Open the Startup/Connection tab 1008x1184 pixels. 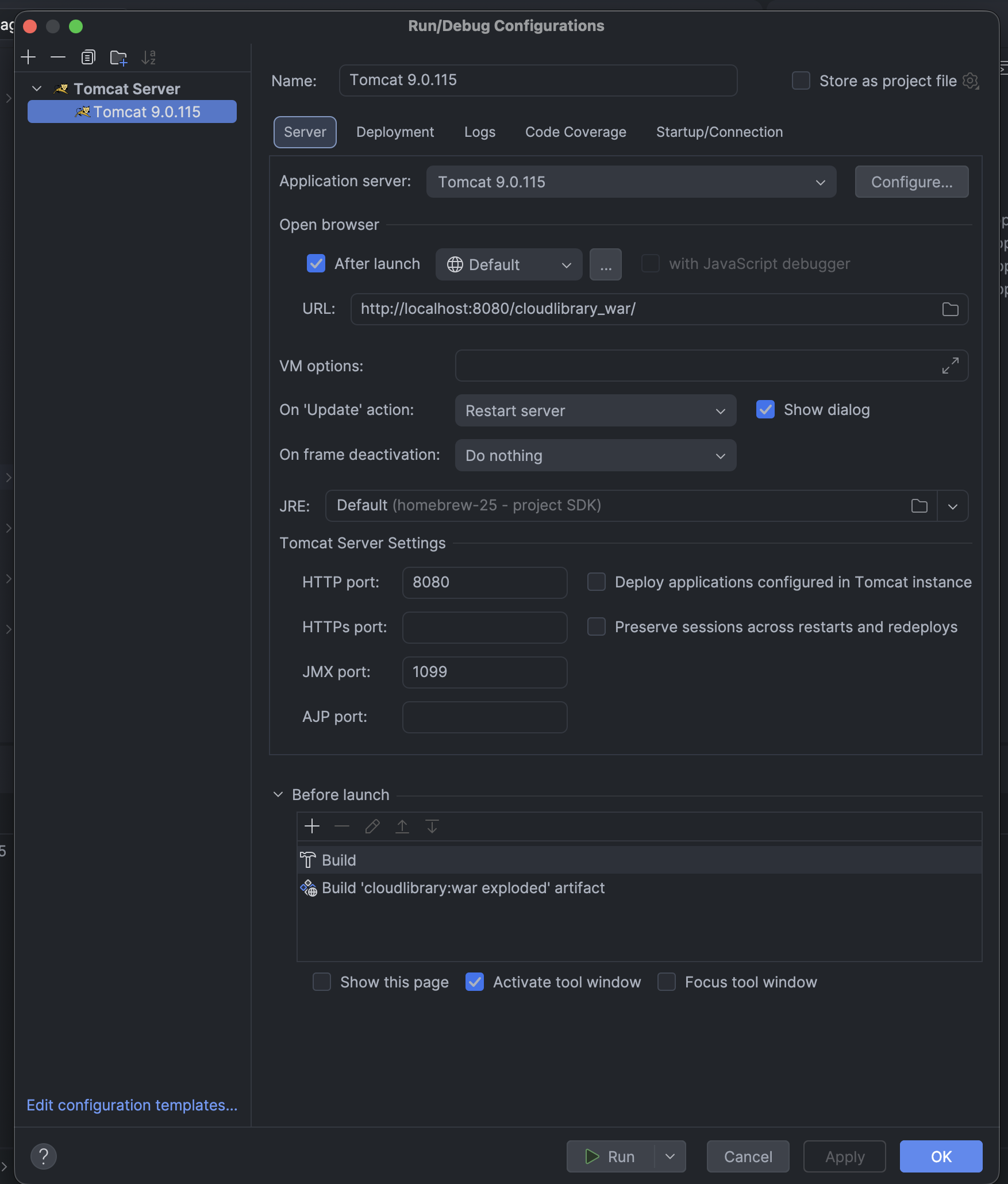[x=719, y=132]
